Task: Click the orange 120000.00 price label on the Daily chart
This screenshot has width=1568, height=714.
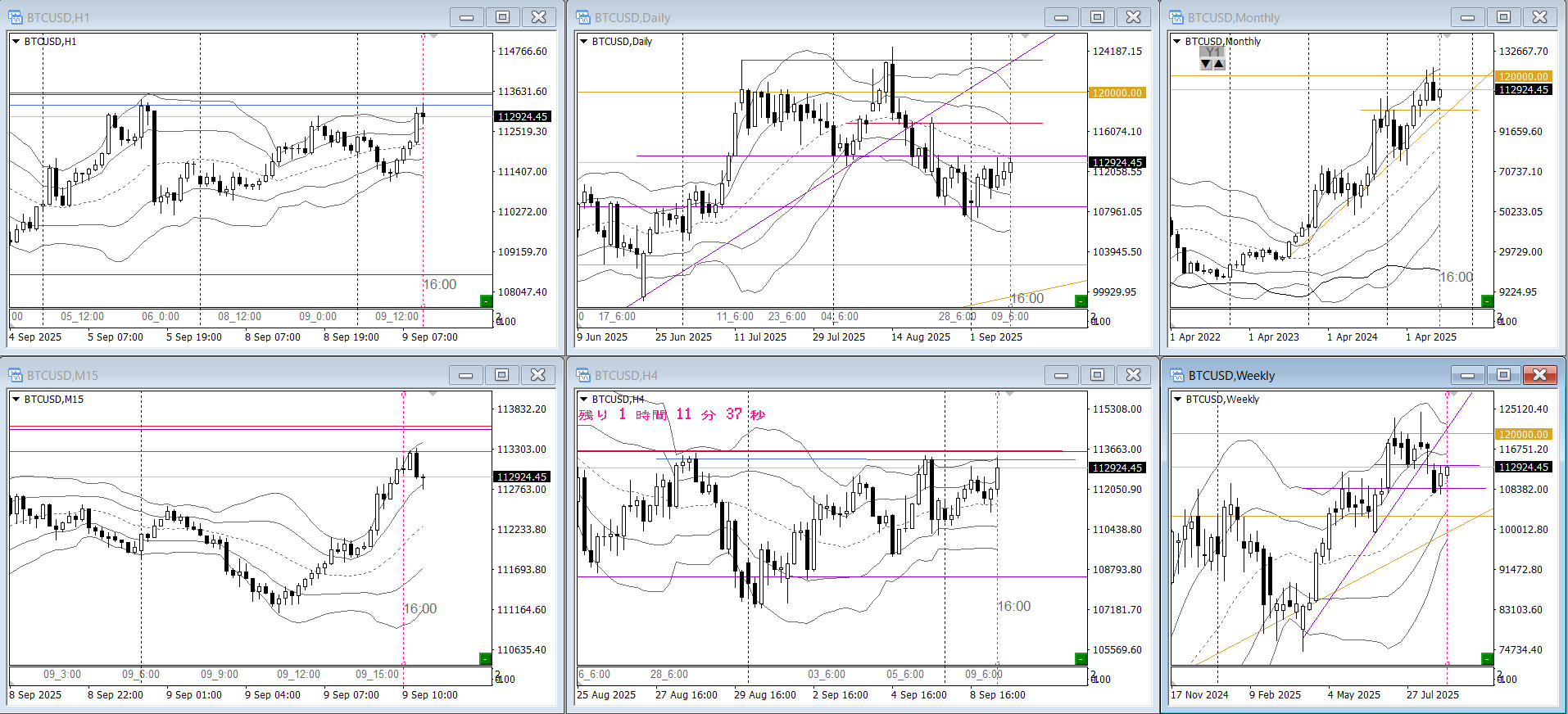Action: point(1117,93)
